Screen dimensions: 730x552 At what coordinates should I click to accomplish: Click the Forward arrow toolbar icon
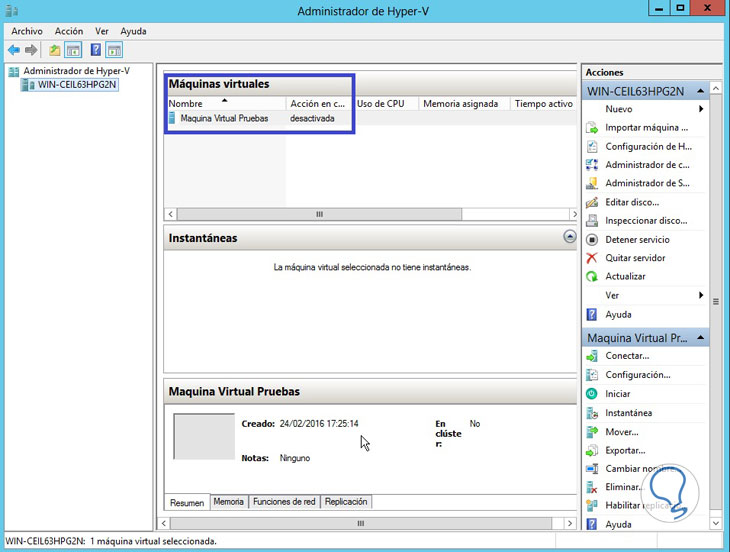pyautogui.click(x=31, y=50)
